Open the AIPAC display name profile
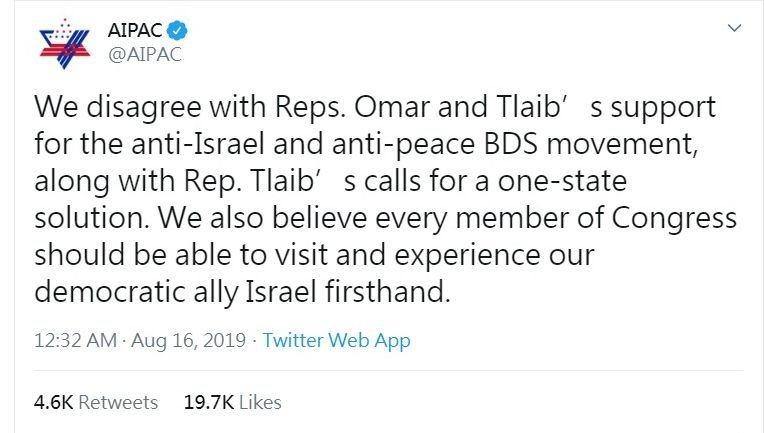This screenshot has height=433, width=764. tap(135, 30)
